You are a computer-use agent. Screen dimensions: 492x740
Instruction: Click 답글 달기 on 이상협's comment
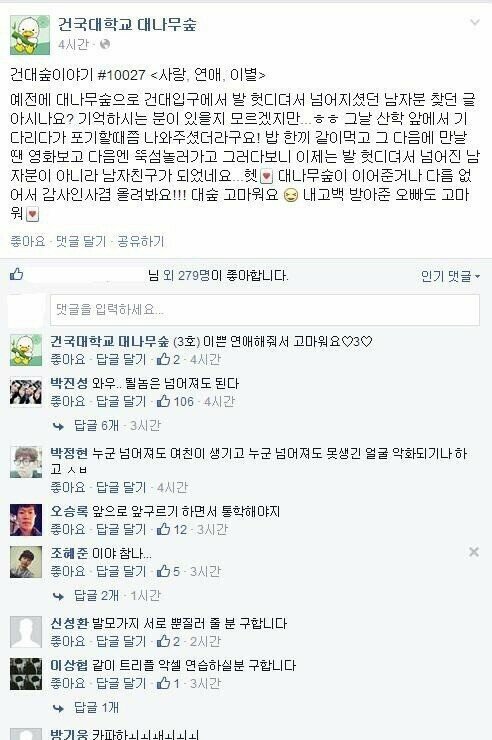121,683
